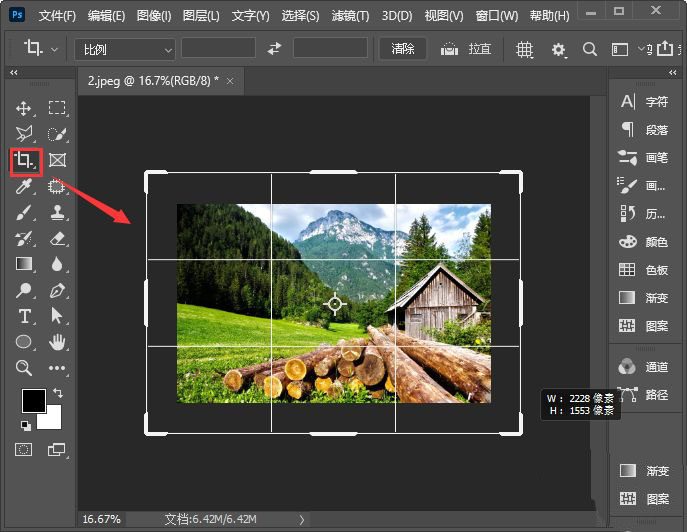Select the Move tool
This screenshot has width=687, height=532.
[x=24, y=108]
